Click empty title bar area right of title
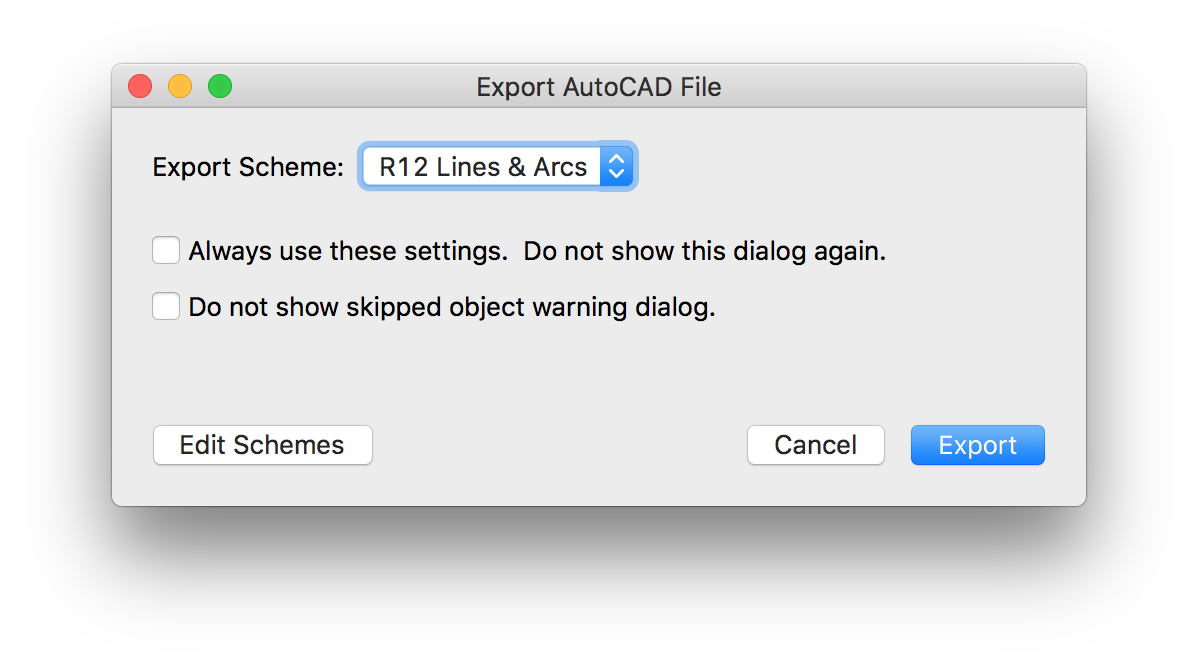 pos(900,87)
